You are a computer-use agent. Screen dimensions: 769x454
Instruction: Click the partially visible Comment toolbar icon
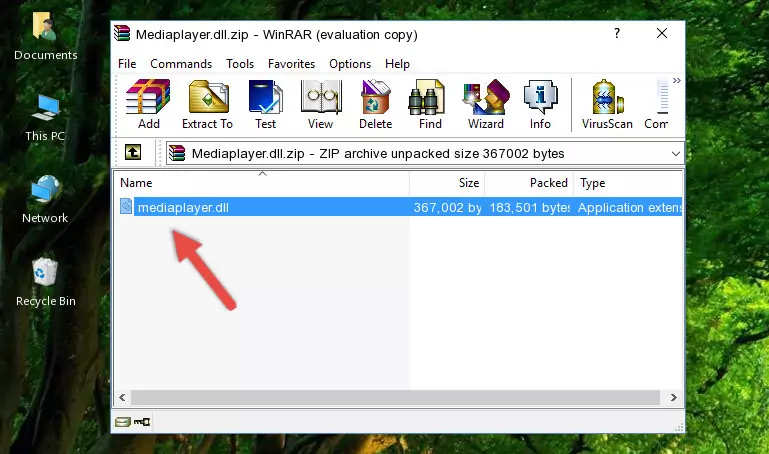pyautogui.click(x=657, y=104)
